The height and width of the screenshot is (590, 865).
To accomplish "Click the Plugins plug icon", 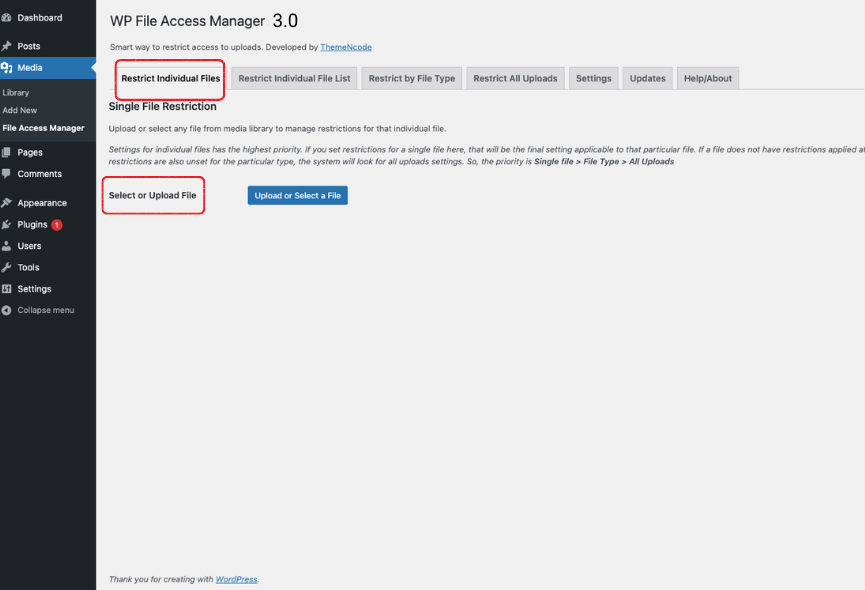I will [6, 224].
